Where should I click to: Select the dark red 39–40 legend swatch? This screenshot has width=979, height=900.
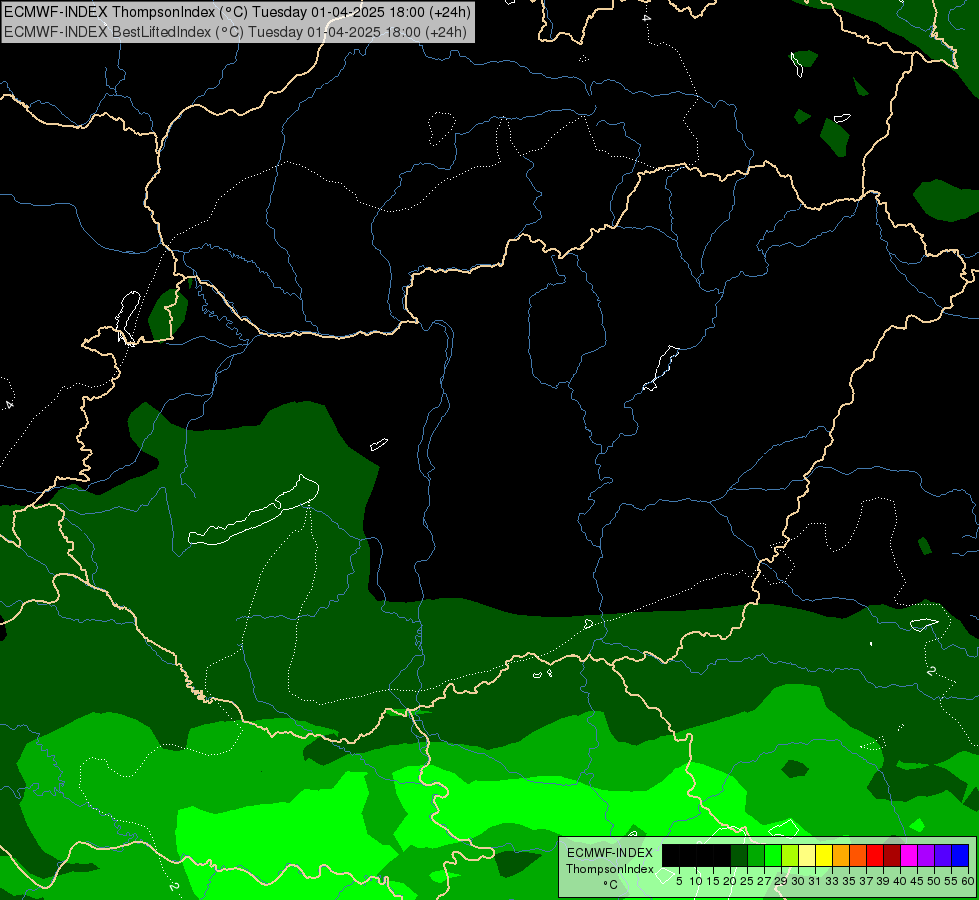892,855
